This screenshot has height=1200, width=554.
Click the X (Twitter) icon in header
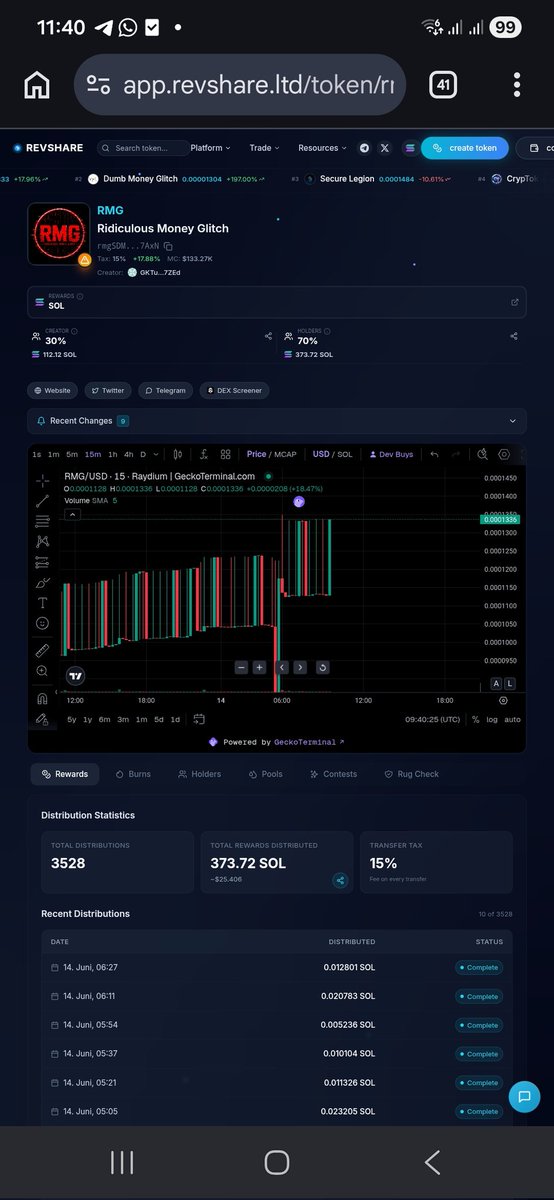tap(385, 148)
